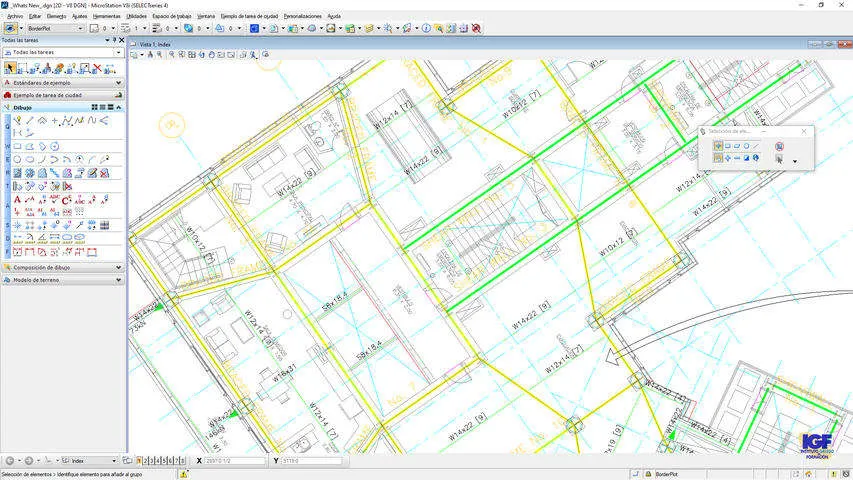Open the Ayuda menu

(333, 16)
